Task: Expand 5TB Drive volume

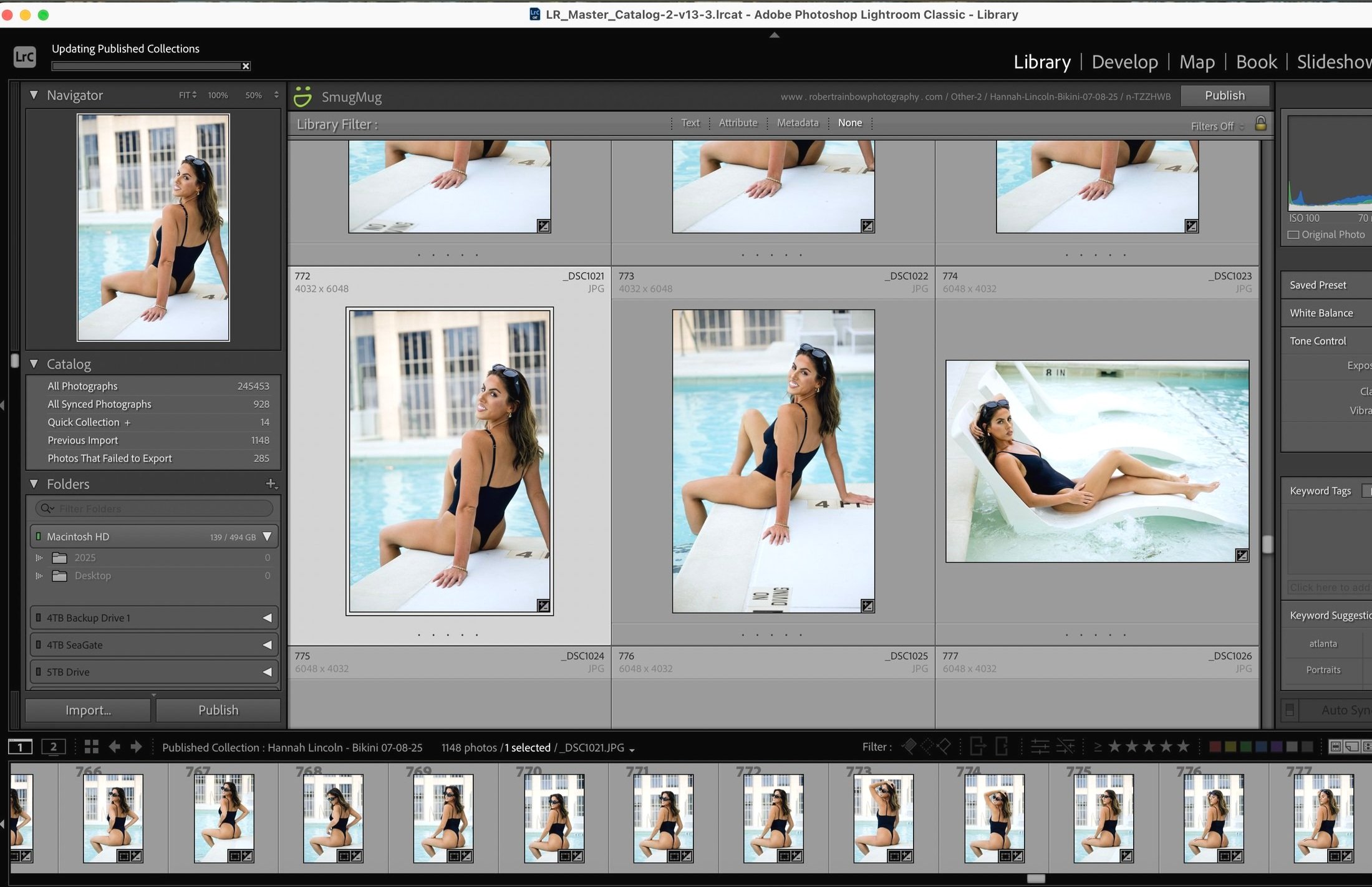Action: tap(267, 672)
